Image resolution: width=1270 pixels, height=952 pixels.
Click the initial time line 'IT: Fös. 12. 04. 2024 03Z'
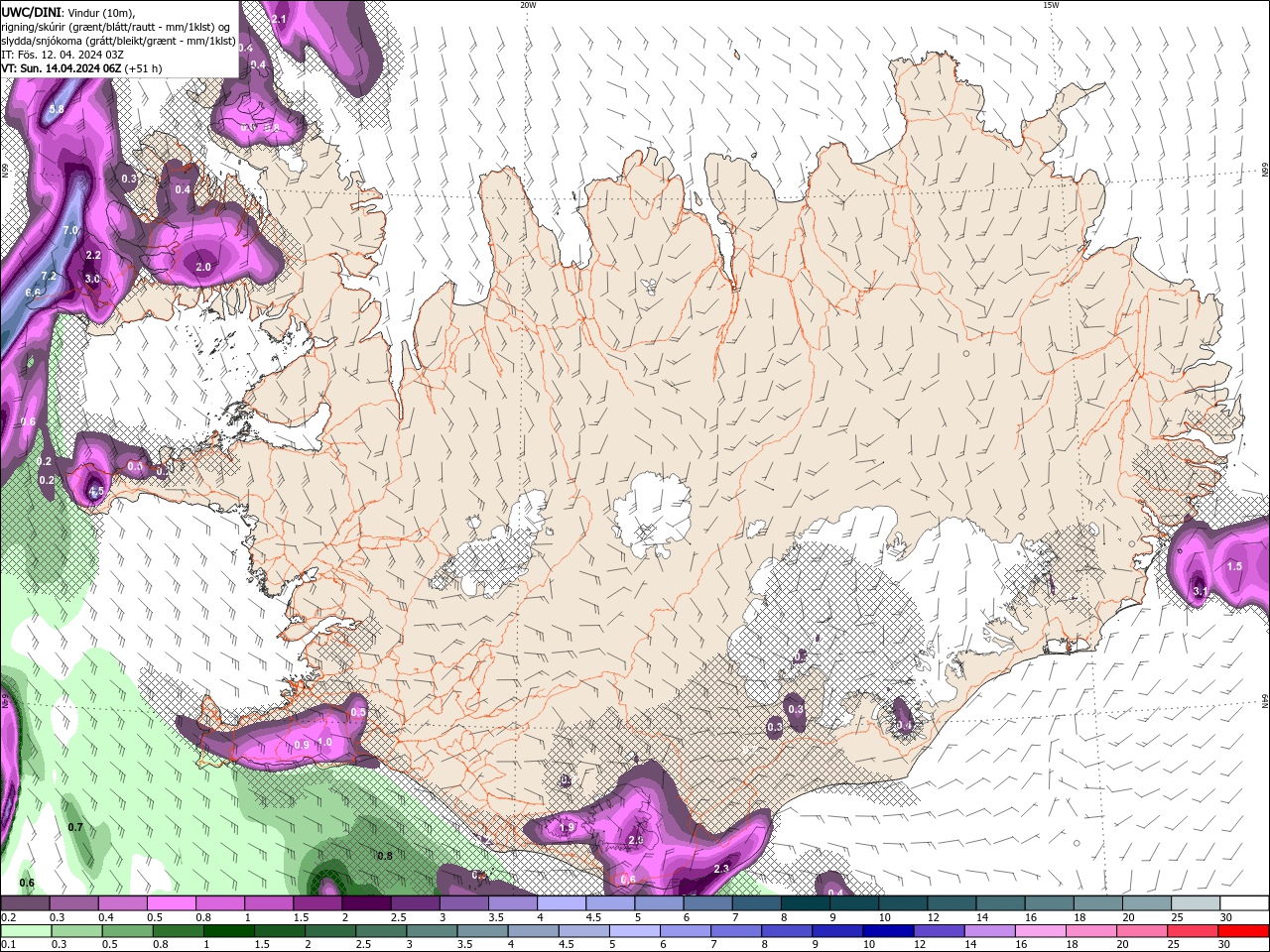(x=62, y=55)
